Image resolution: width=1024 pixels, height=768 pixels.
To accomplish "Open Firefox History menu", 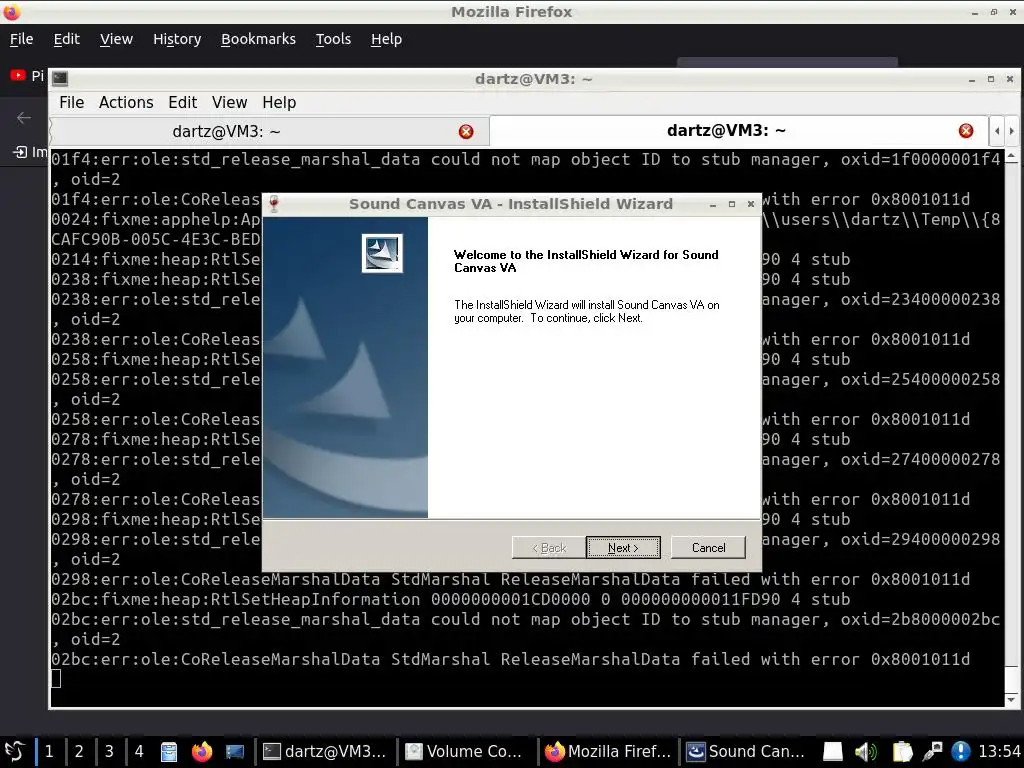I will tap(177, 39).
